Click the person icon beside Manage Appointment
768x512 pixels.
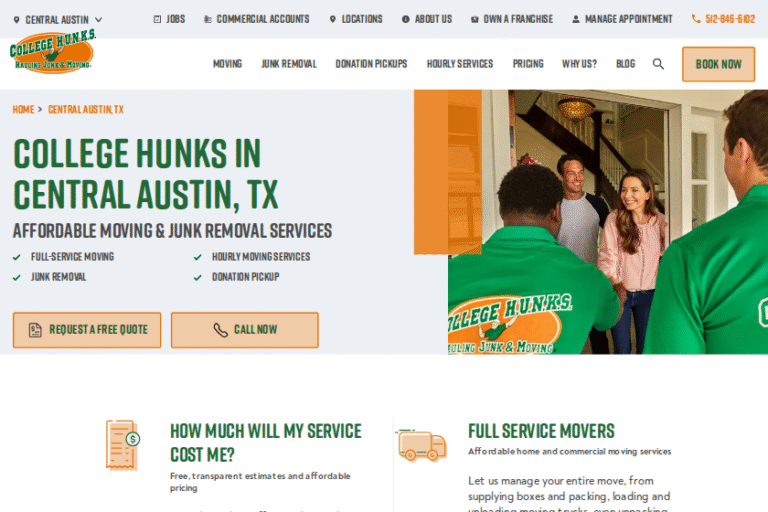point(576,19)
